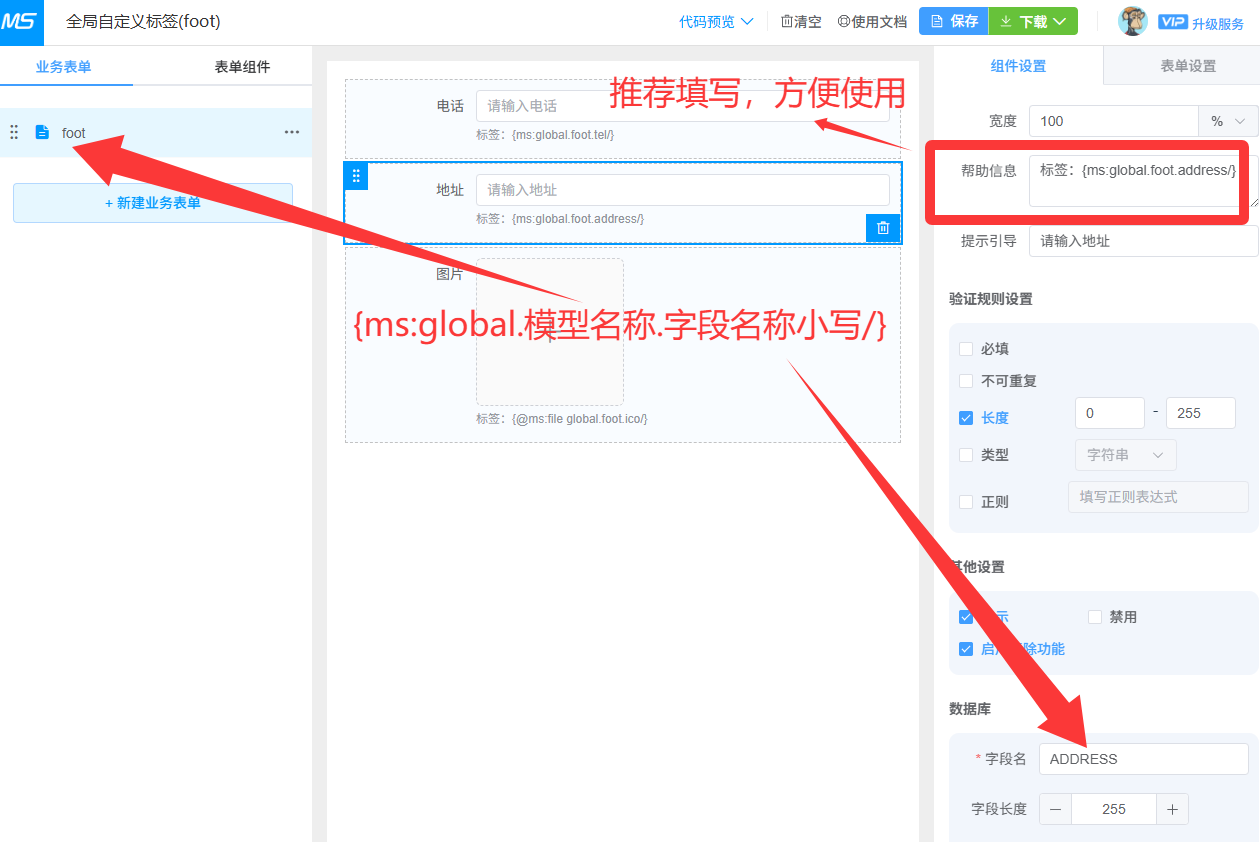This screenshot has height=842, width=1260.
Task: Toggle the 不可重复 unique checkbox
Action: (x=966, y=381)
